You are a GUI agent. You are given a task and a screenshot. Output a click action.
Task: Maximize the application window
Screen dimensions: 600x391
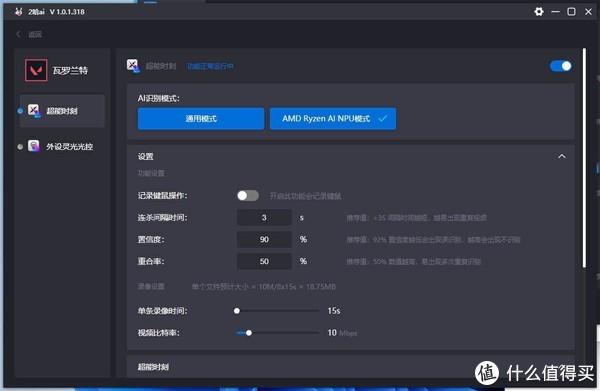pos(571,11)
